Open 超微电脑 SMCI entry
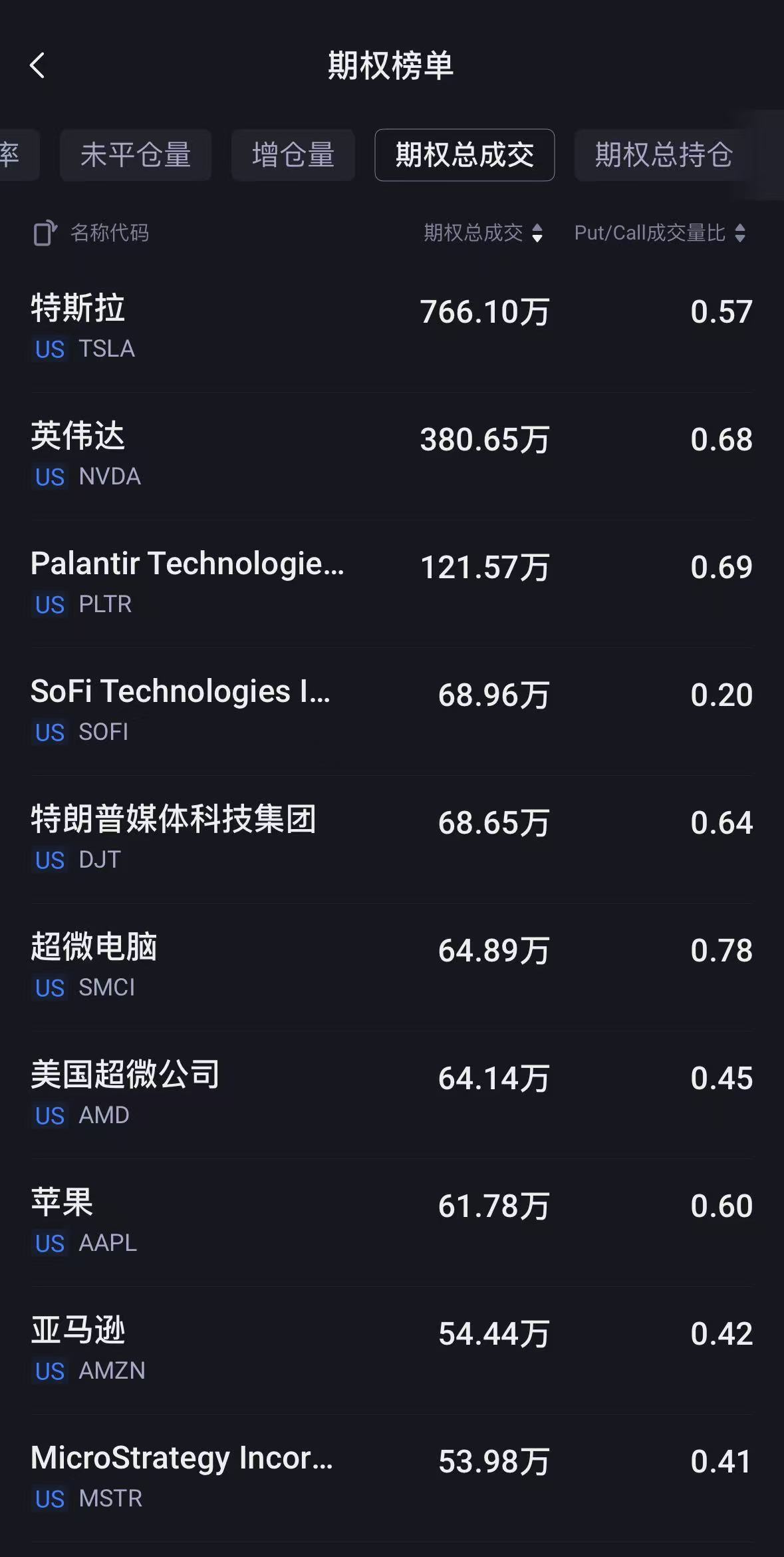Image resolution: width=784 pixels, height=1557 pixels. pos(392,967)
